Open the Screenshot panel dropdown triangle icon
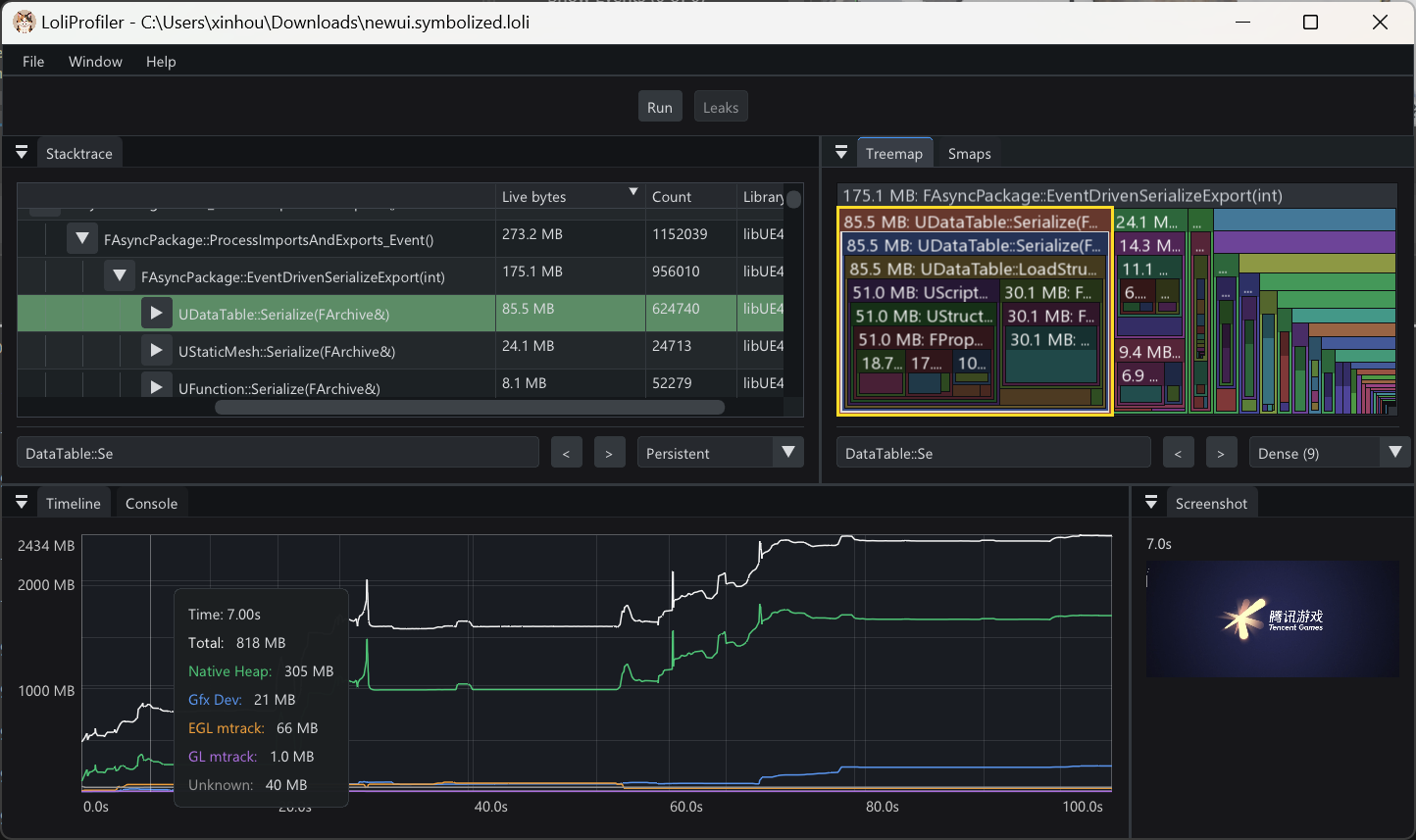Image resolution: width=1416 pixels, height=840 pixels. 1151,503
